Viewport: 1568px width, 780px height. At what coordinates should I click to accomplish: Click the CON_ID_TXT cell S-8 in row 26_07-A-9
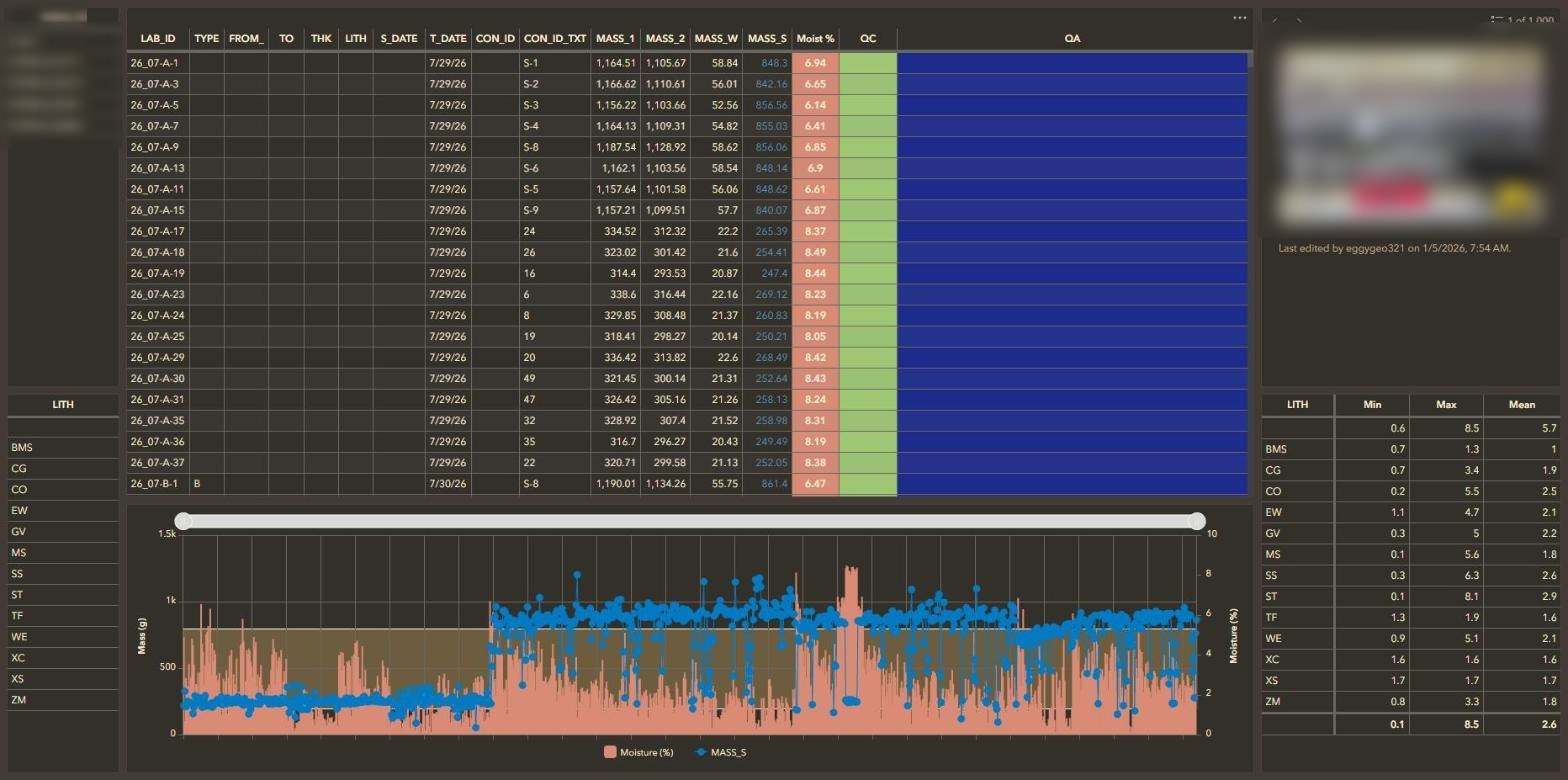tap(555, 147)
